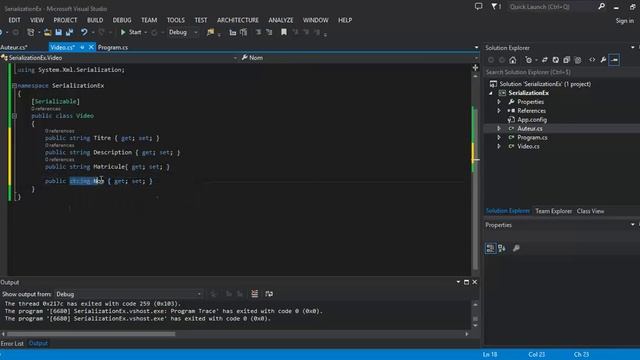Switch to the Class View tab

[590, 211]
